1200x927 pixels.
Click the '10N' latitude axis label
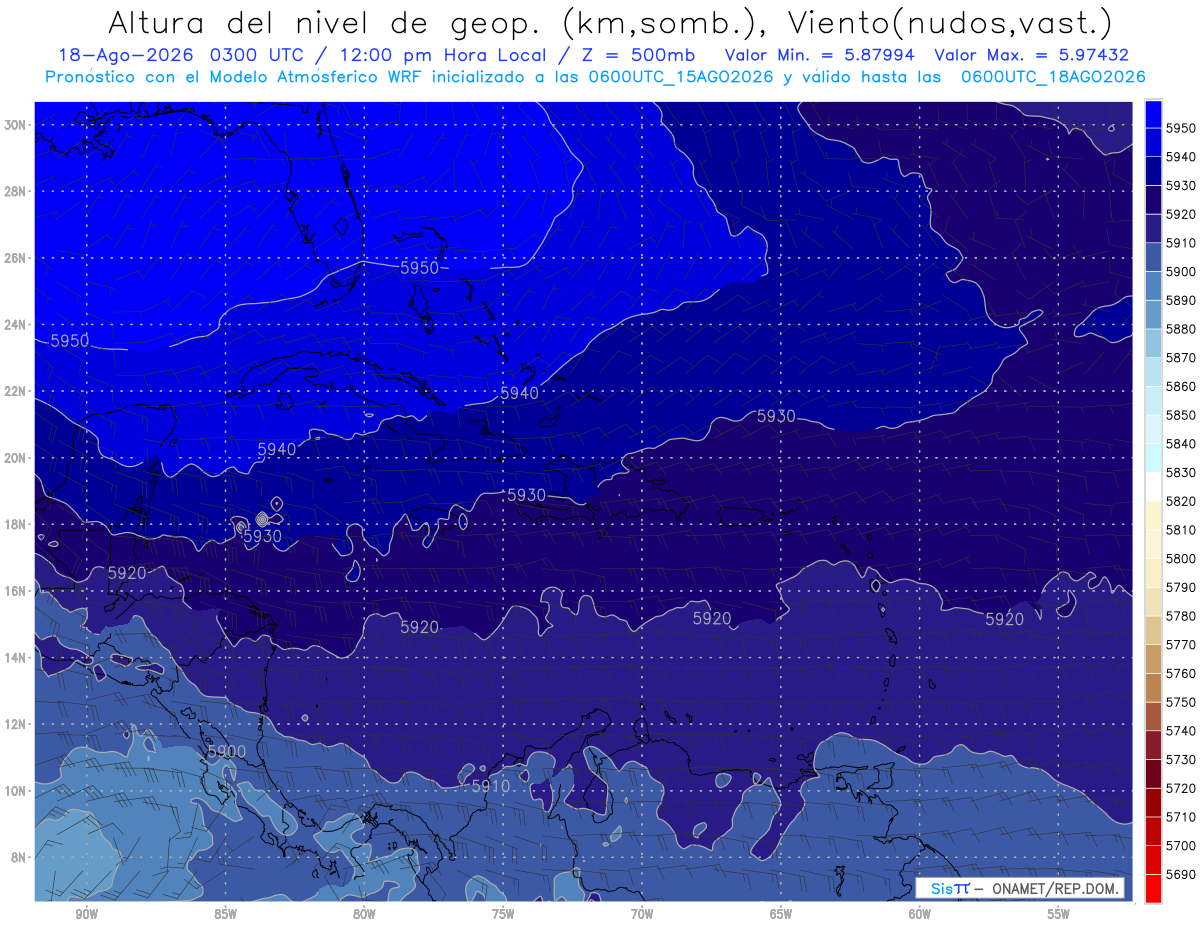click(x=17, y=791)
